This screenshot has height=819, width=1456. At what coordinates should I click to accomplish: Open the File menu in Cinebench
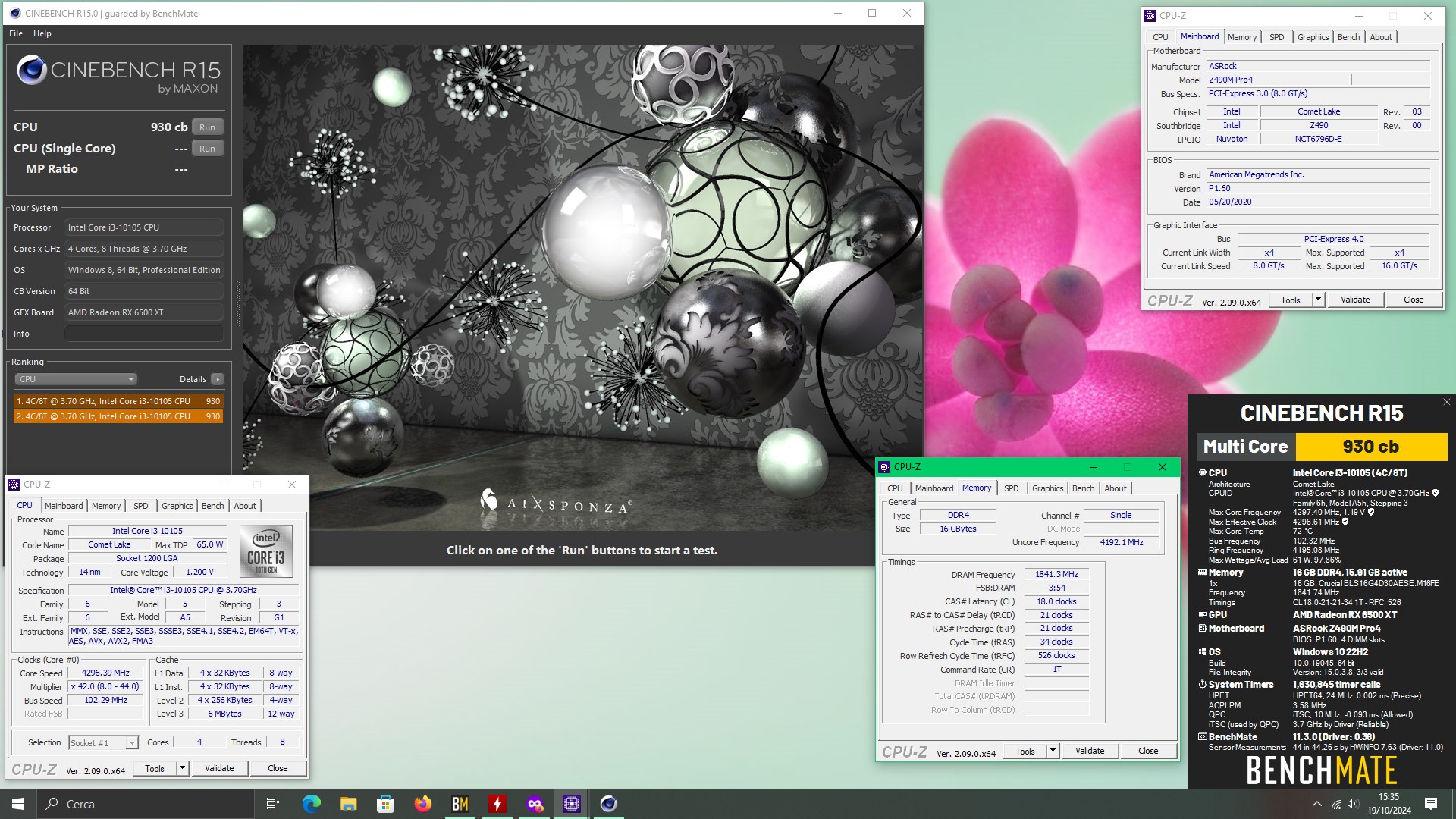16,33
